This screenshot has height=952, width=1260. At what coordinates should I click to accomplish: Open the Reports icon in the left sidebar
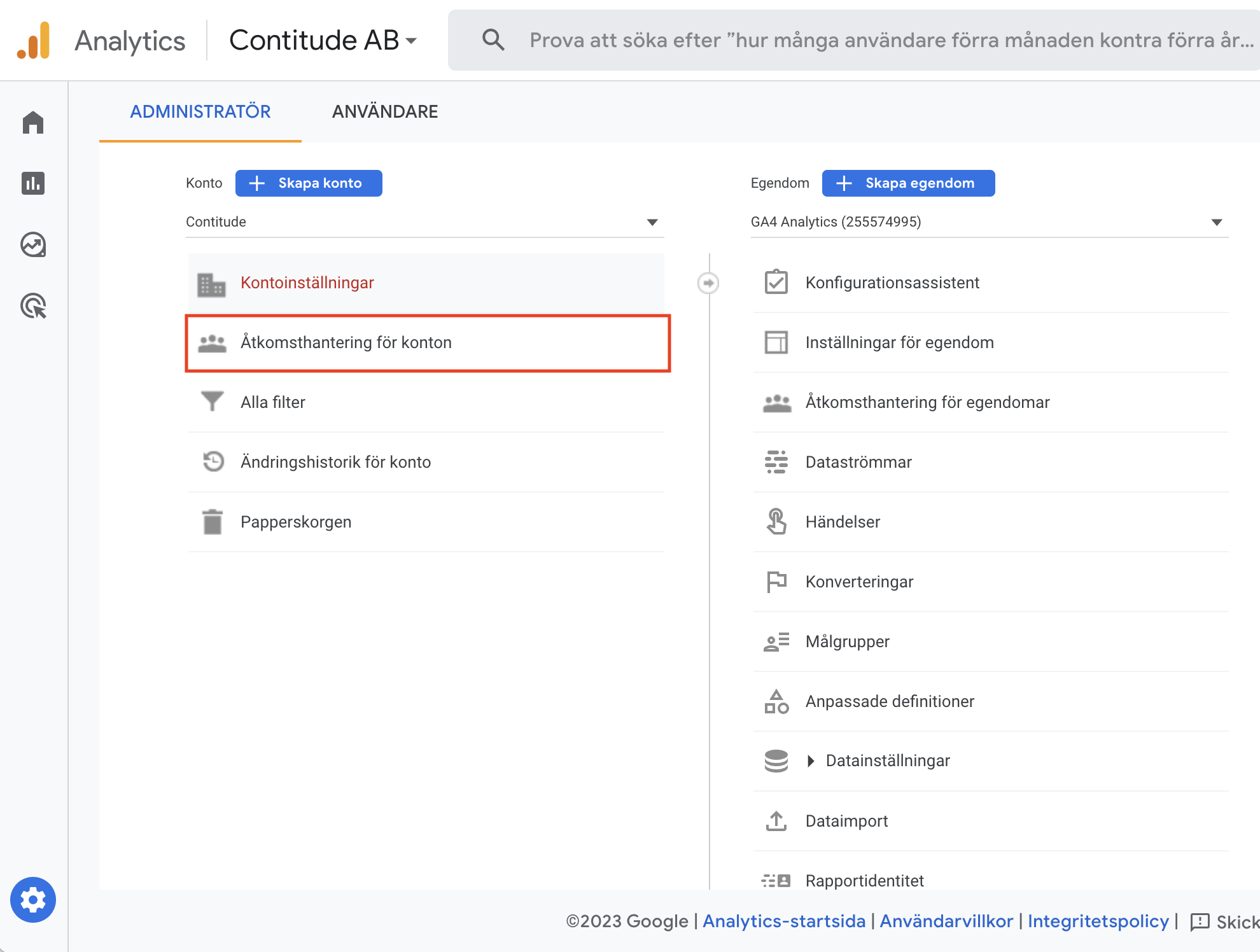point(33,183)
